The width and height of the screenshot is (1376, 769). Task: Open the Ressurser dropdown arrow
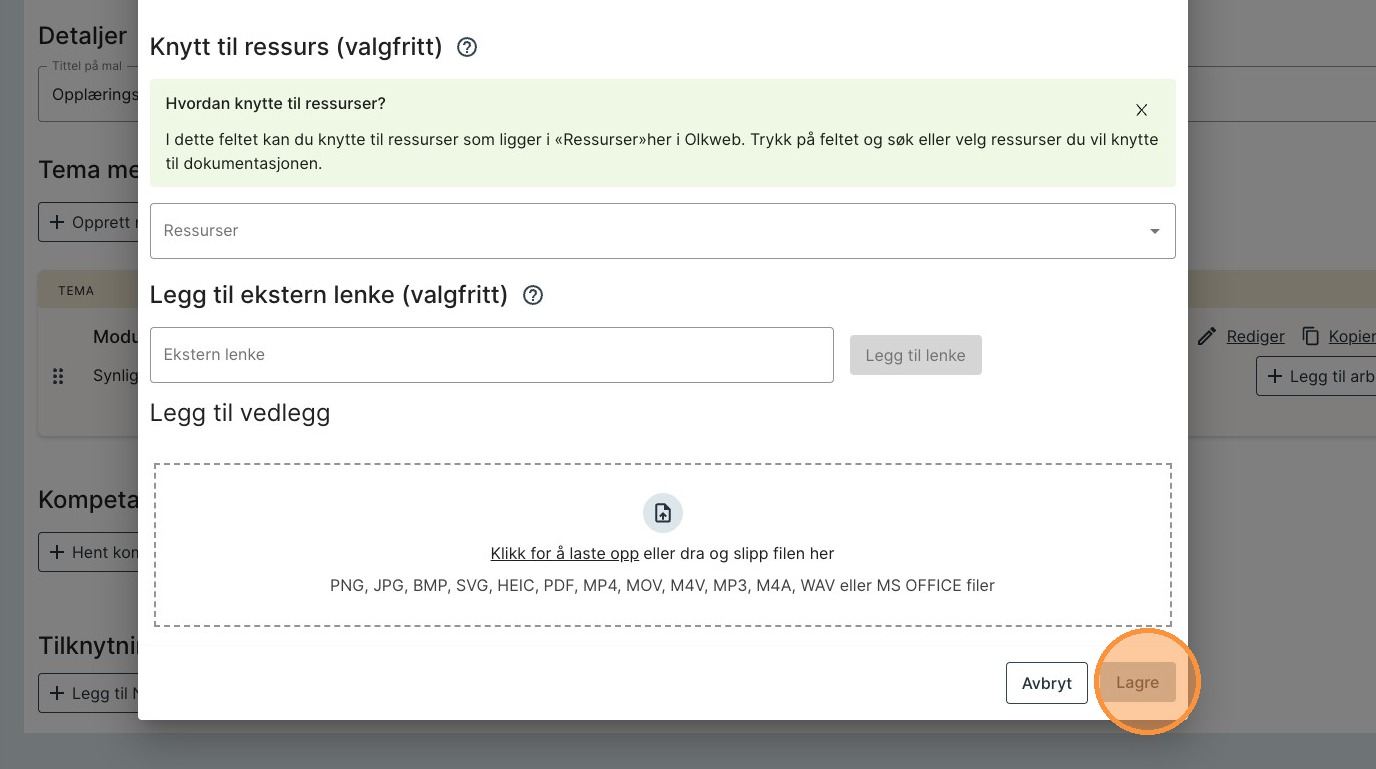point(1154,231)
